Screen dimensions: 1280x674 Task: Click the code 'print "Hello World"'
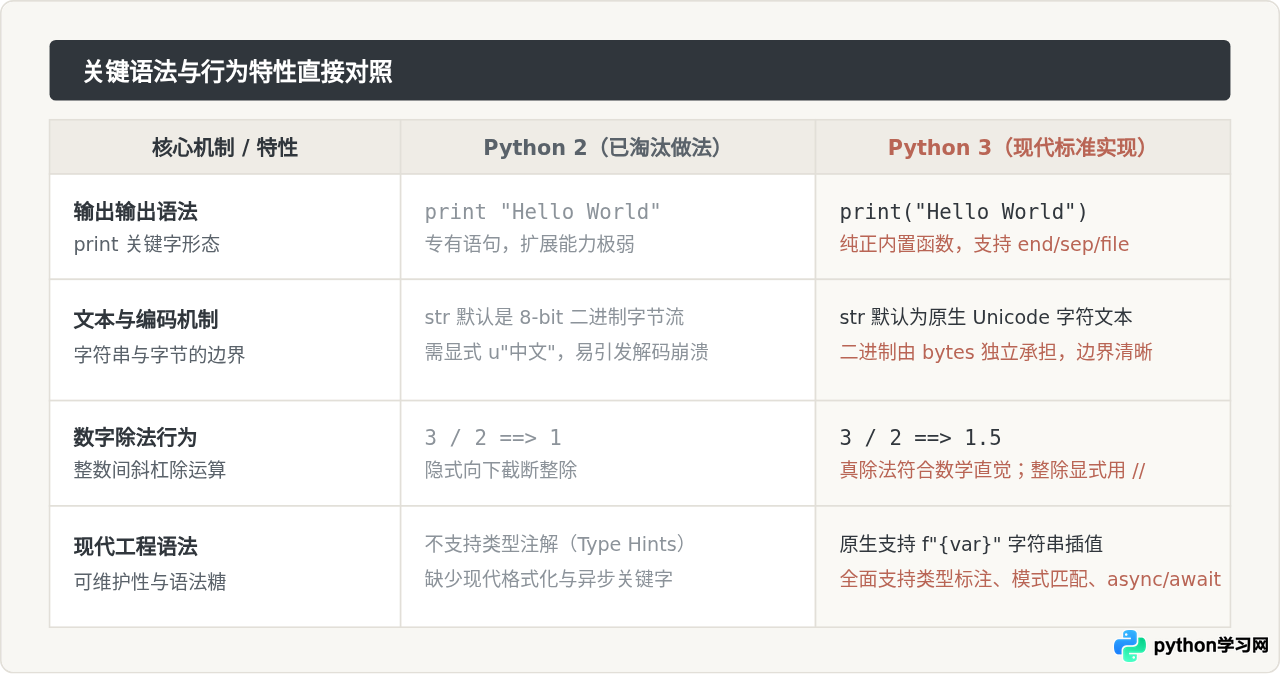543,212
